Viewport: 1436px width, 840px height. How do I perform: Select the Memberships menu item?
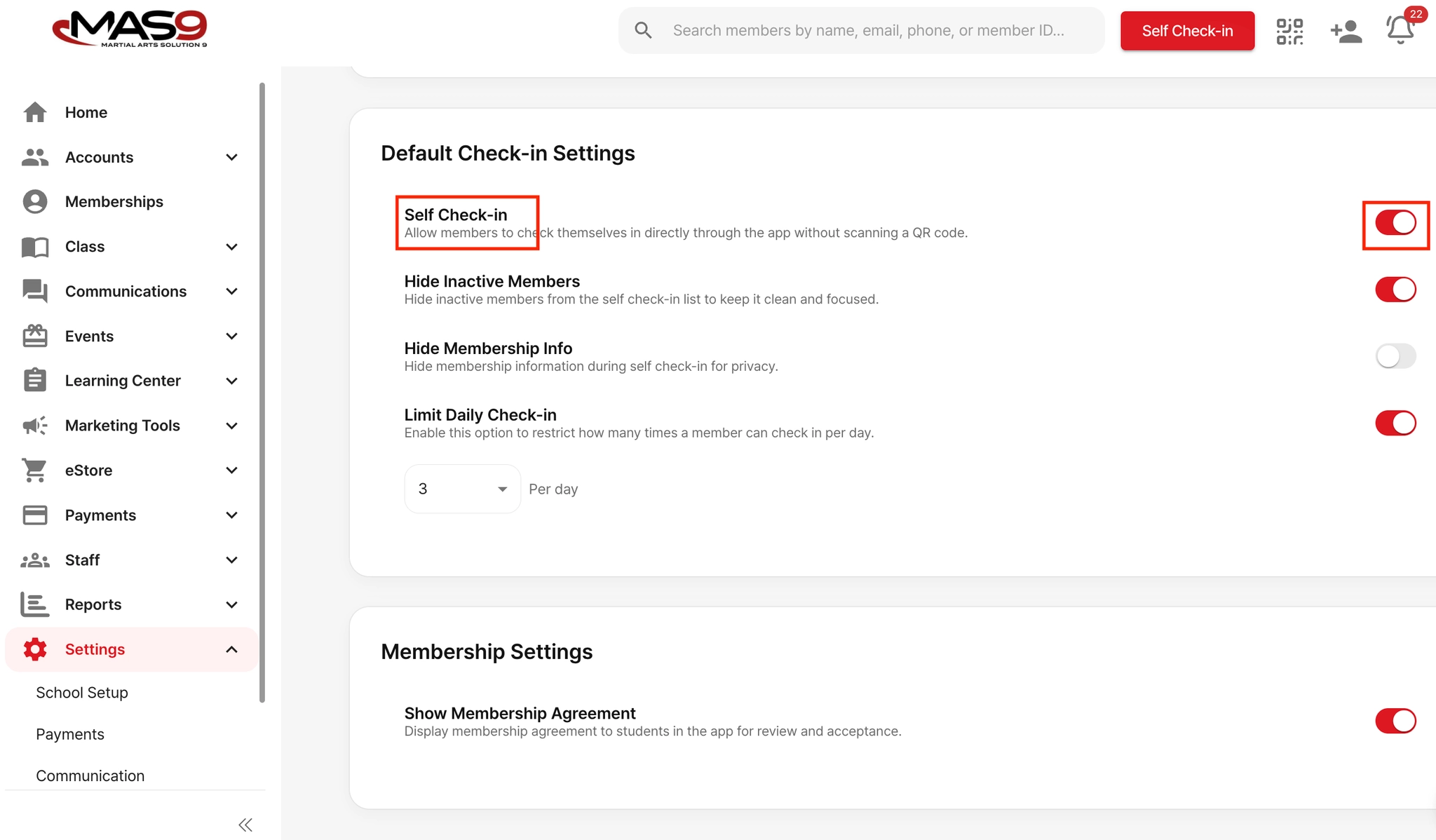[x=114, y=202]
